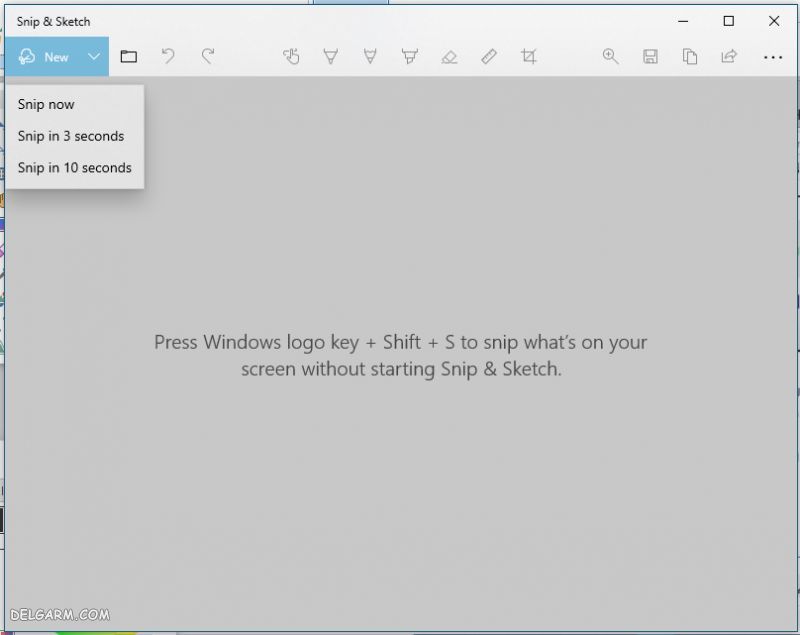Click the Redo arrow icon
The width and height of the screenshot is (800, 635).
208,57
